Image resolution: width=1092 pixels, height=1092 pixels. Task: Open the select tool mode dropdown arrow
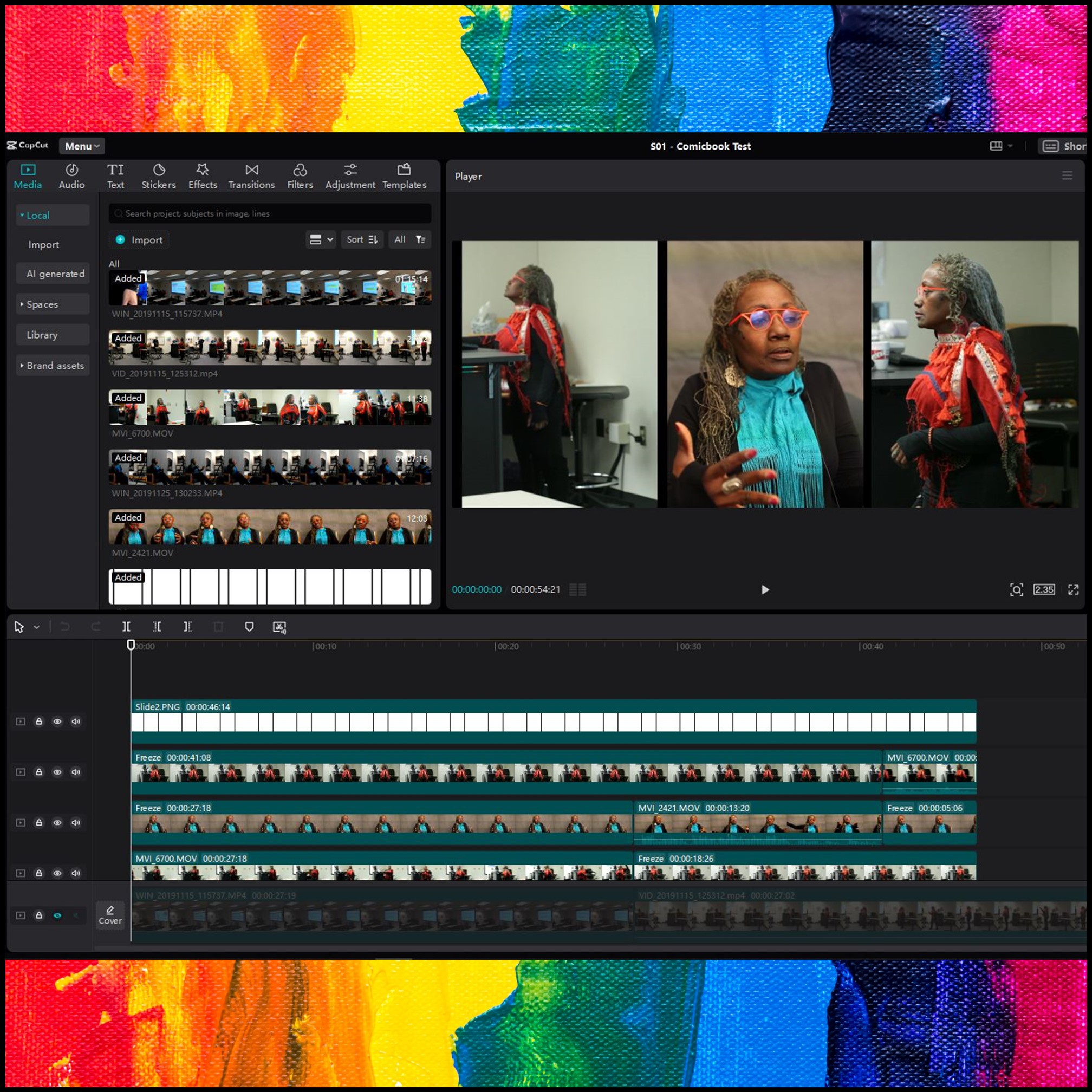[x=37, y=627]
